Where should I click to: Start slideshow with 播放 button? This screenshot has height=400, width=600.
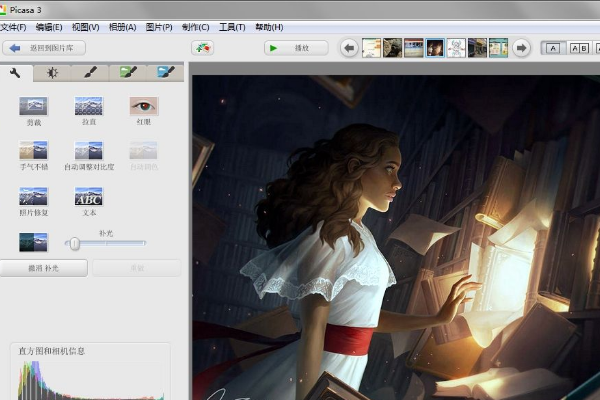[x=296, y=48]
